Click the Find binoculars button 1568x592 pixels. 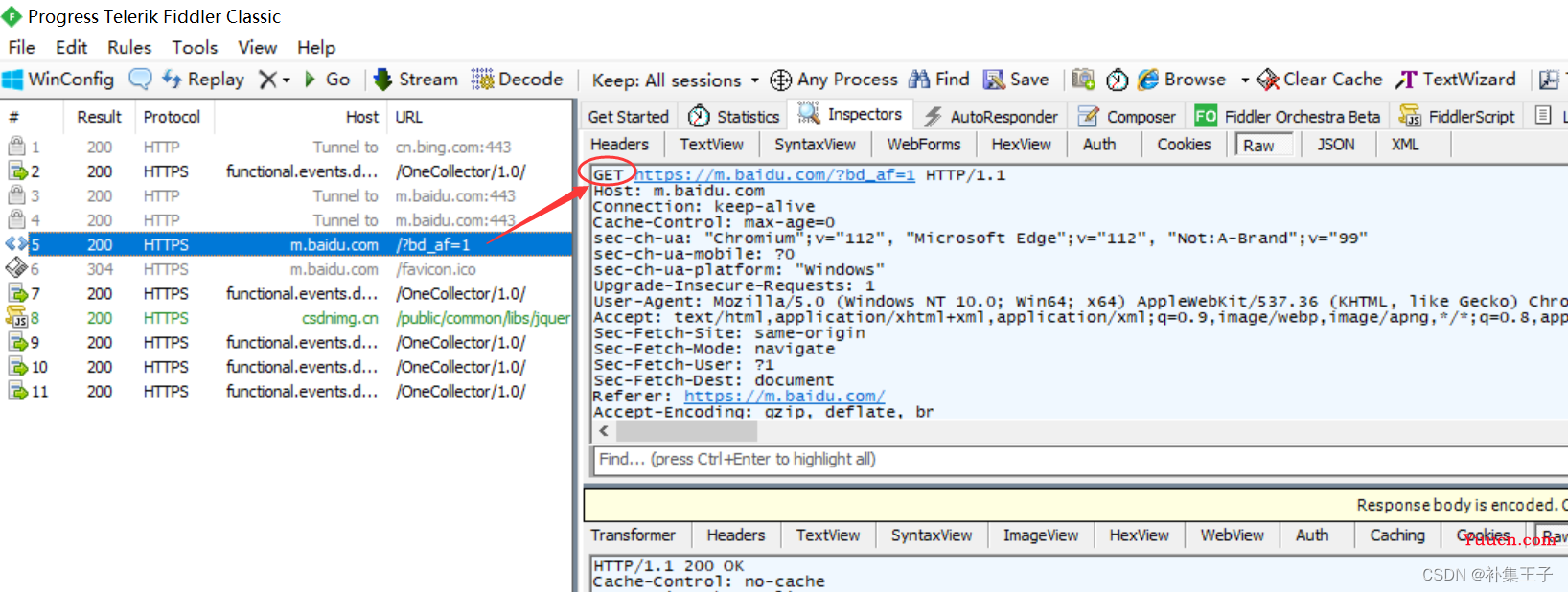tap(939, 80)
